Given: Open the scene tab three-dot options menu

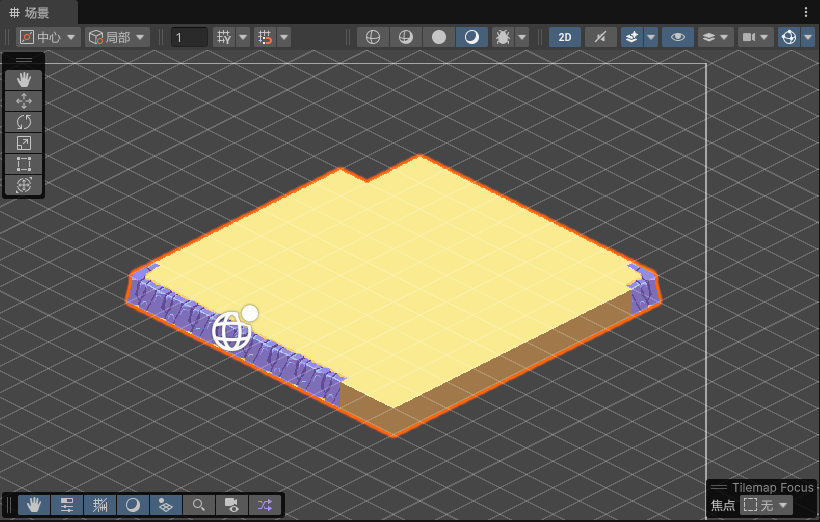Looking at the screenshot, I should [x=805, y=12].
